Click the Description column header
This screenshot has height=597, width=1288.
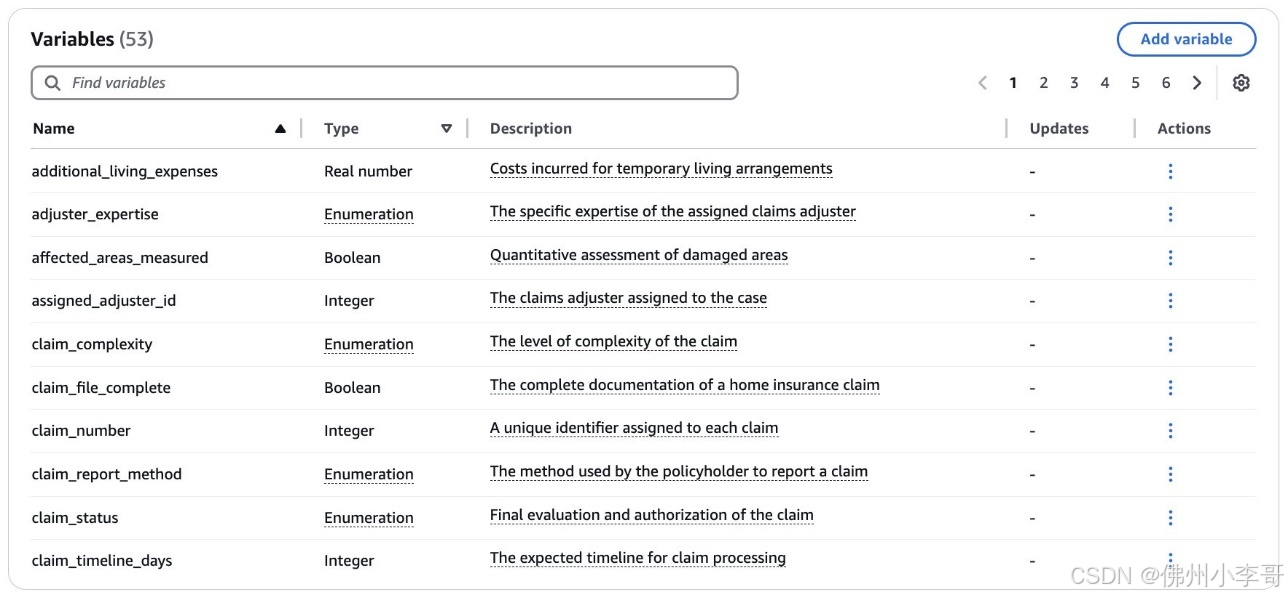click(531, 129)
